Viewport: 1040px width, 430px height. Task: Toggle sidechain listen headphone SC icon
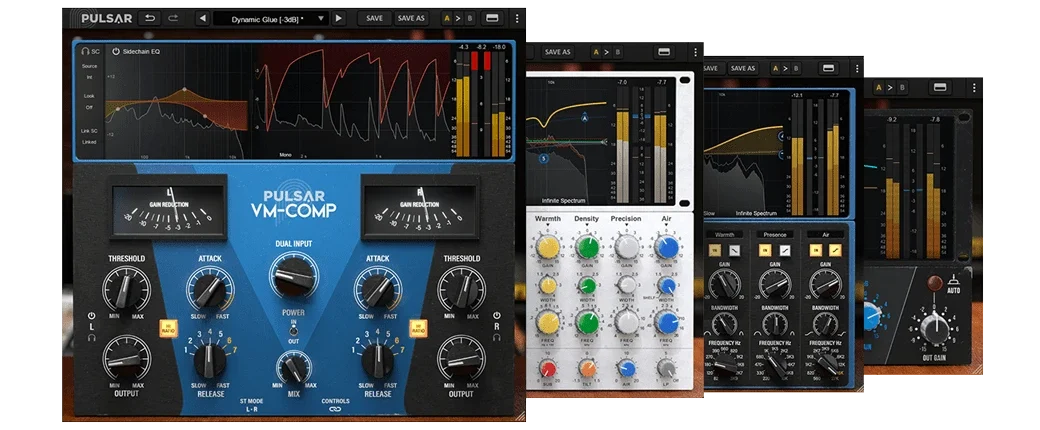click(90, 50)
